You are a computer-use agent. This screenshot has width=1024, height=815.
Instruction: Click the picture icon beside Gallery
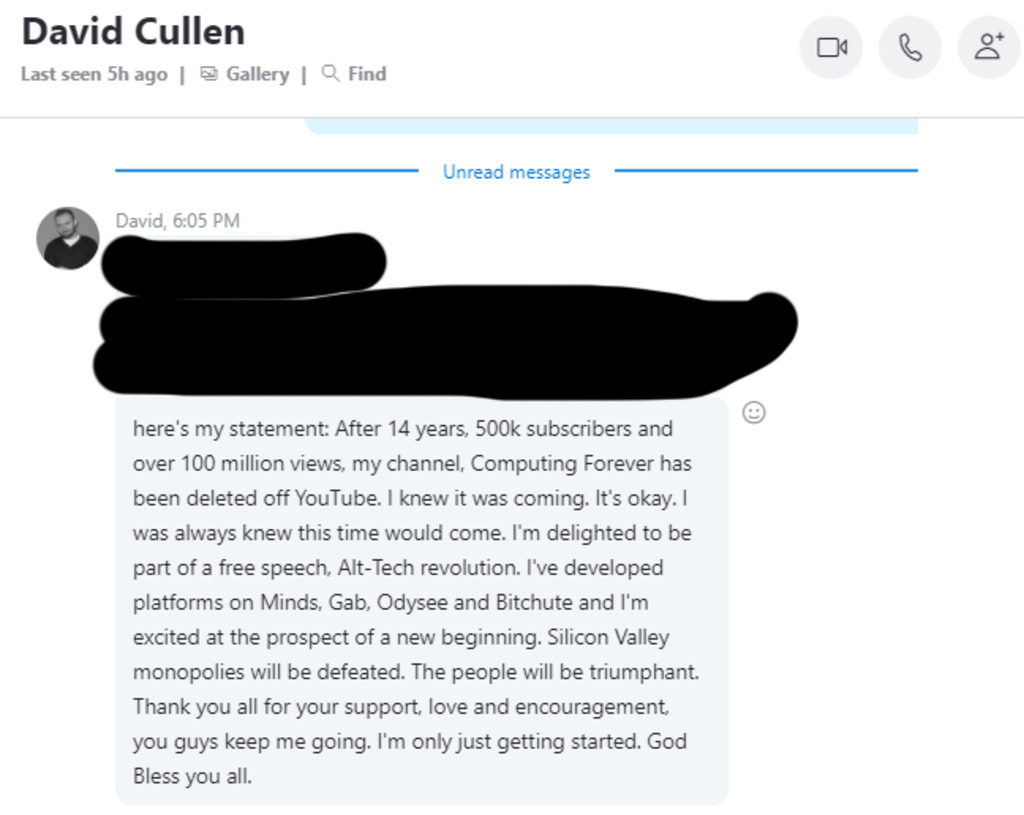pos(209,74)
